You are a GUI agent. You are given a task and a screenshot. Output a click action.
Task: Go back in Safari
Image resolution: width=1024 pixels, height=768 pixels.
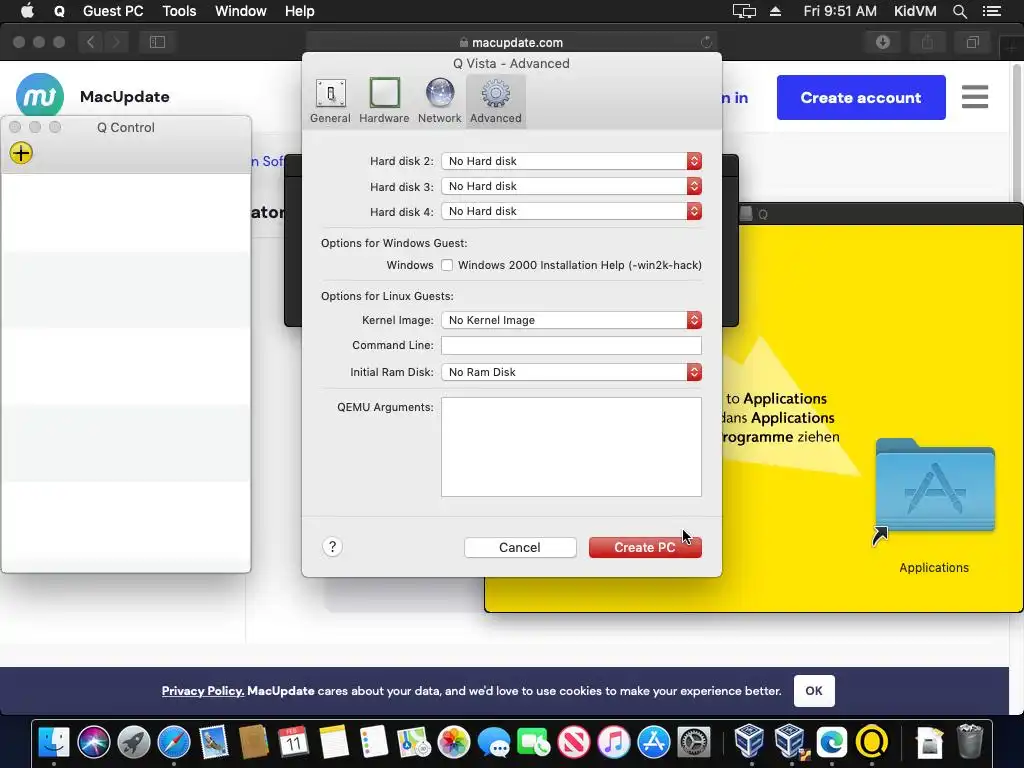coord(91,42)
